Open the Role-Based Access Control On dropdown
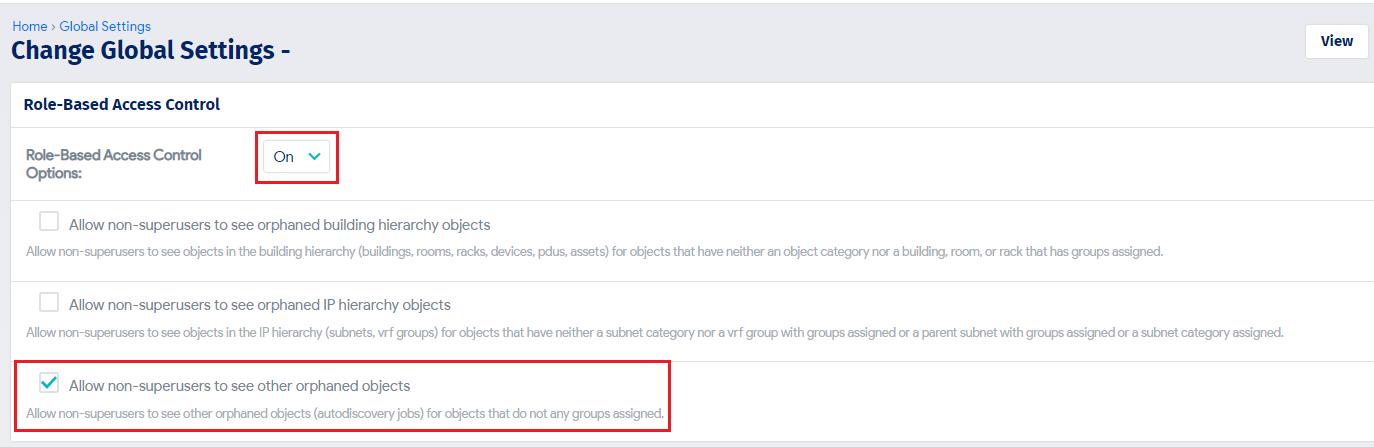1374x447 pixels. click(x=297, y=156)
